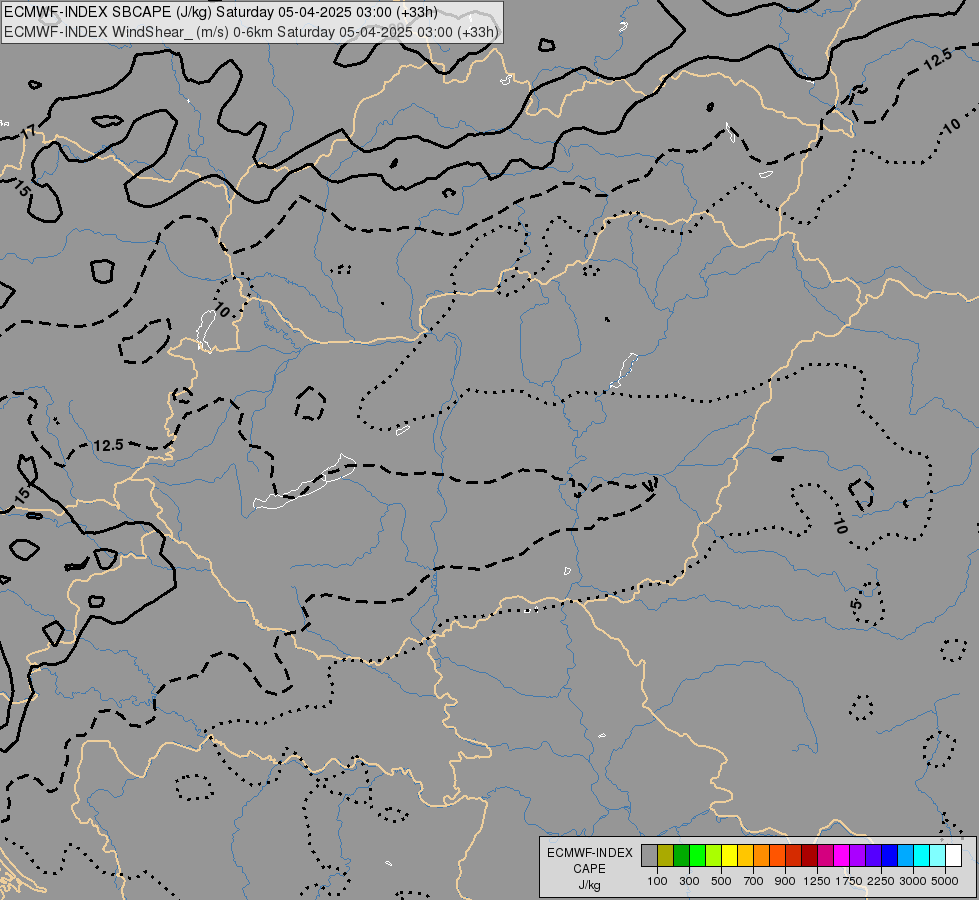This screenshot has width=979, height=900.
Task: Select the dark red legend swatch
Action: [809, 856]
